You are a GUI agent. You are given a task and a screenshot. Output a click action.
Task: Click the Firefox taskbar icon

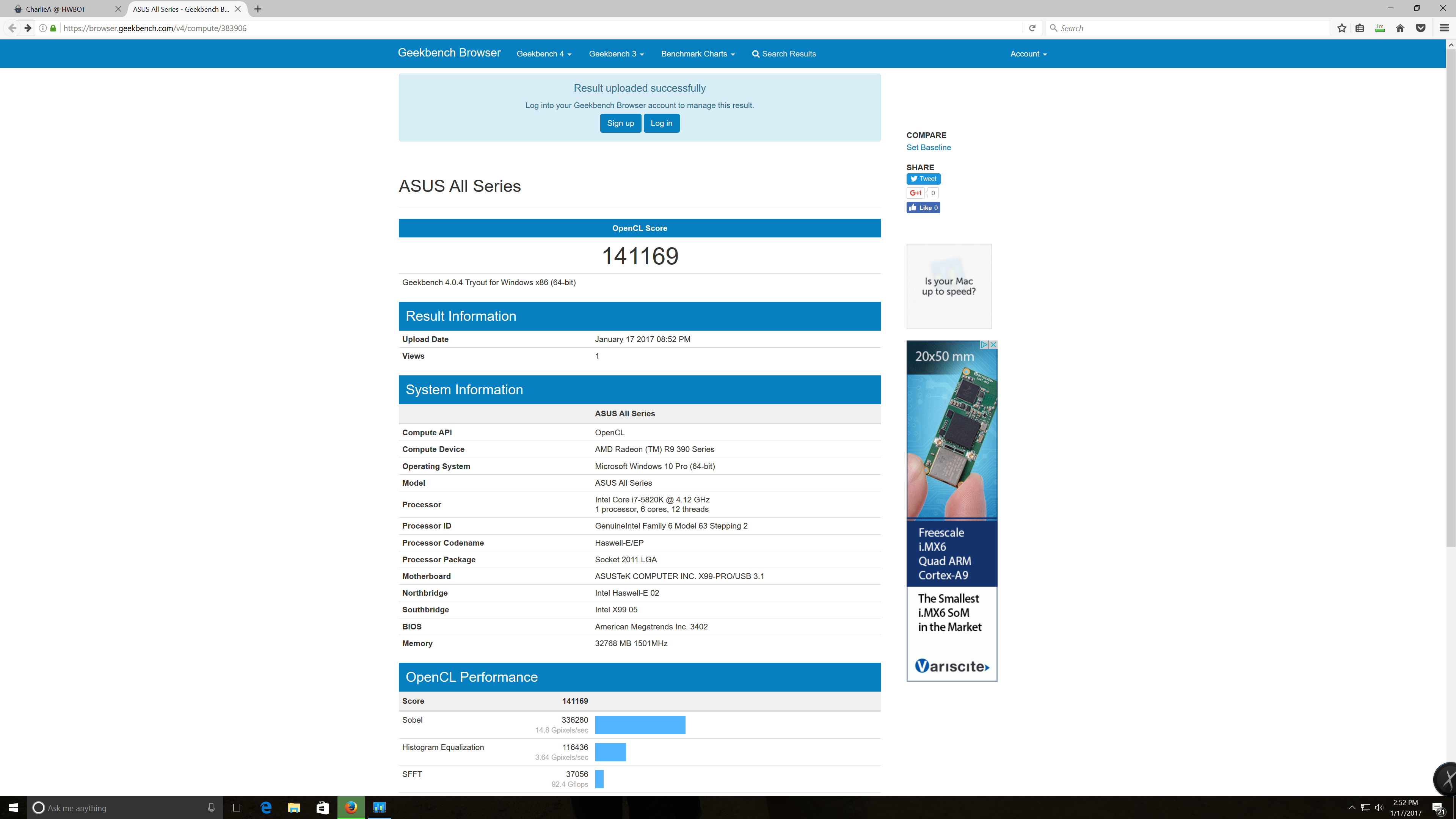pyautogui.click(x=351, y=808)
